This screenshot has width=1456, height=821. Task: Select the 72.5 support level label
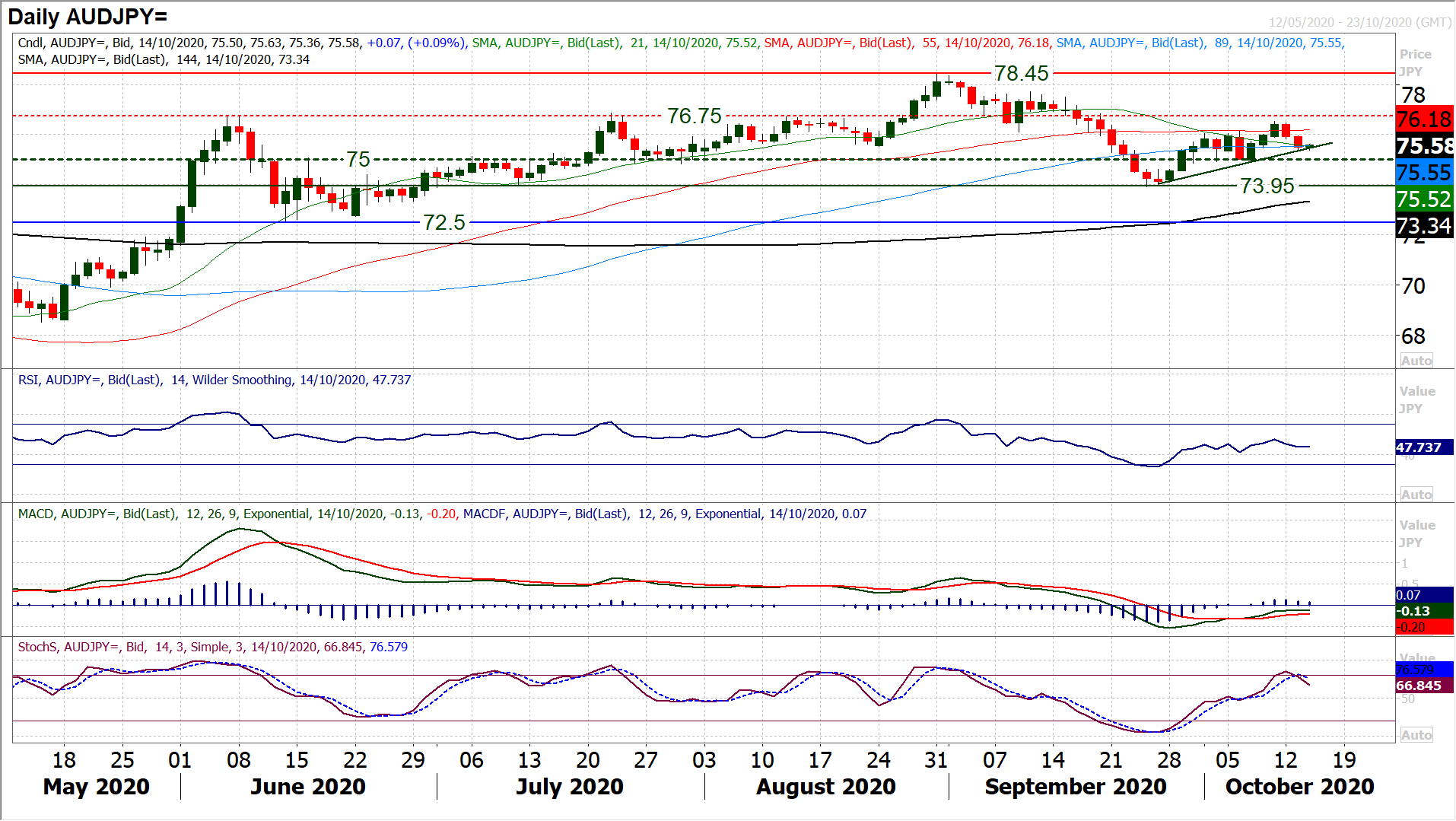coord(443,222)
